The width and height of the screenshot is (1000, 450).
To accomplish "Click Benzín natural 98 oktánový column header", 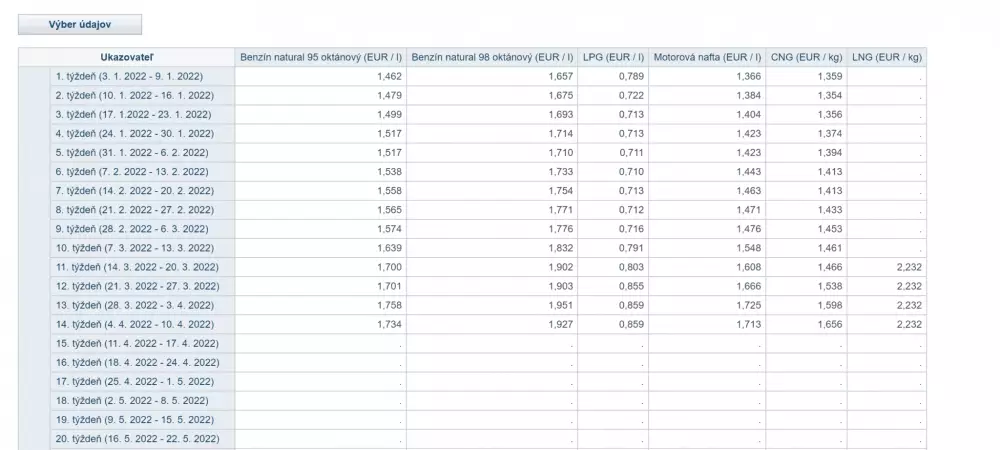I will (492, 57).
